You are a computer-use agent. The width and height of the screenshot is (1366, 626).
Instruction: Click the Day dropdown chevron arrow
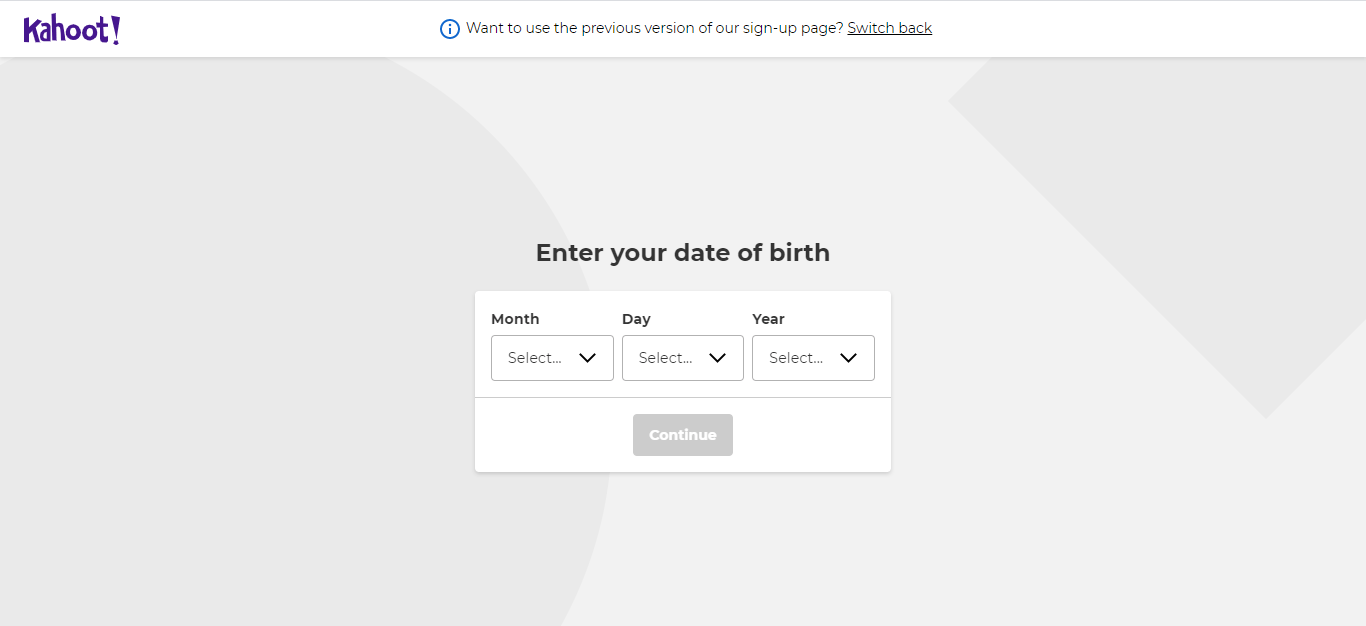pos(717,358)
